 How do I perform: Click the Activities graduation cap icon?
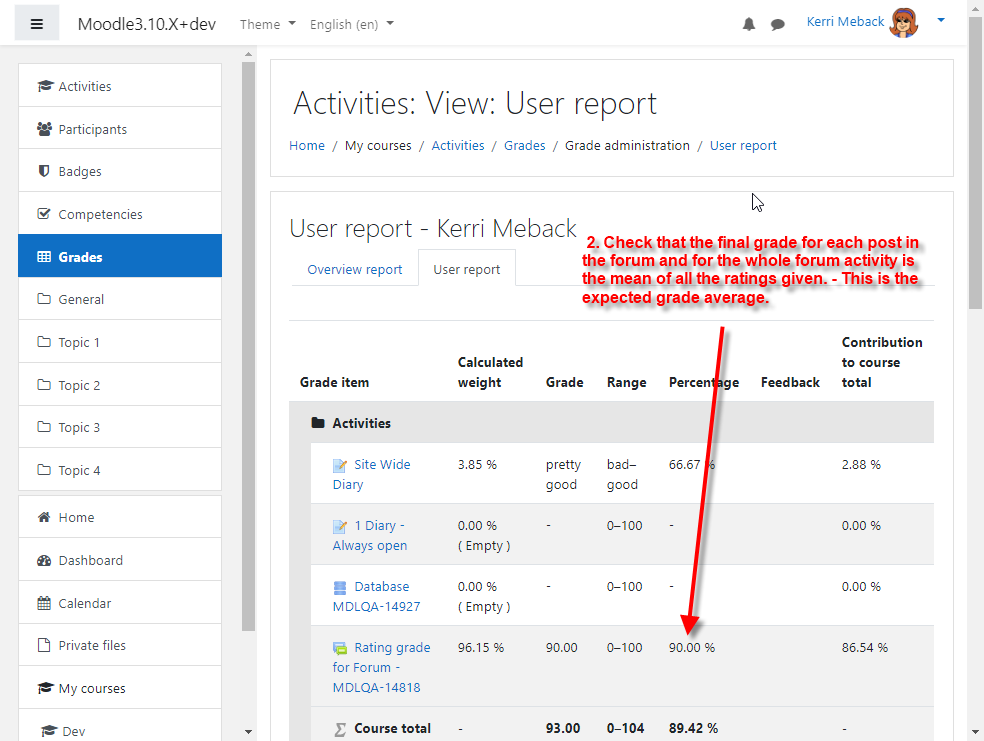[x=45, y=86]
